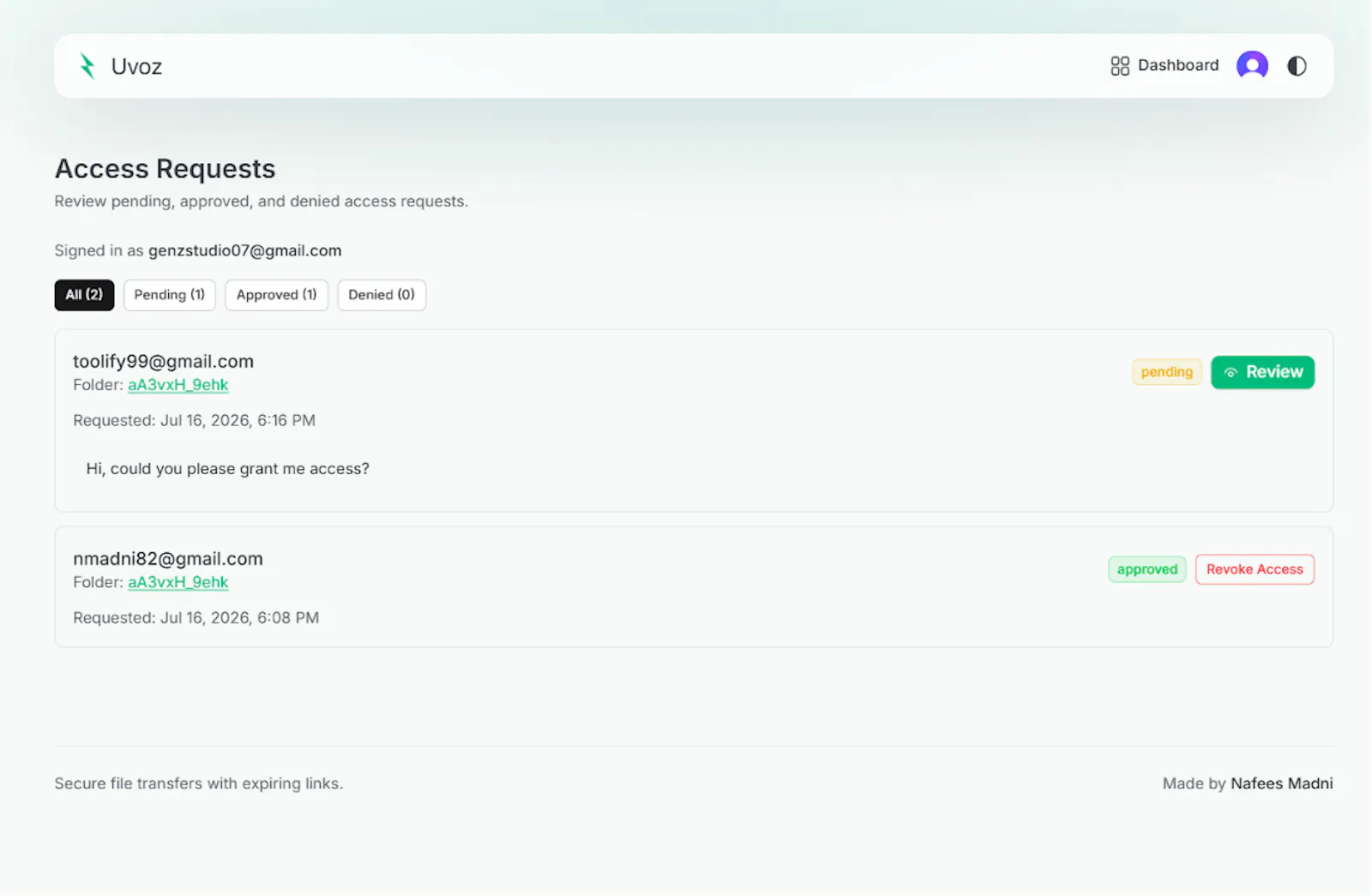Open the user profile avatar
This screenshot has width=1372, height=896.
(x=1252, y=65)
